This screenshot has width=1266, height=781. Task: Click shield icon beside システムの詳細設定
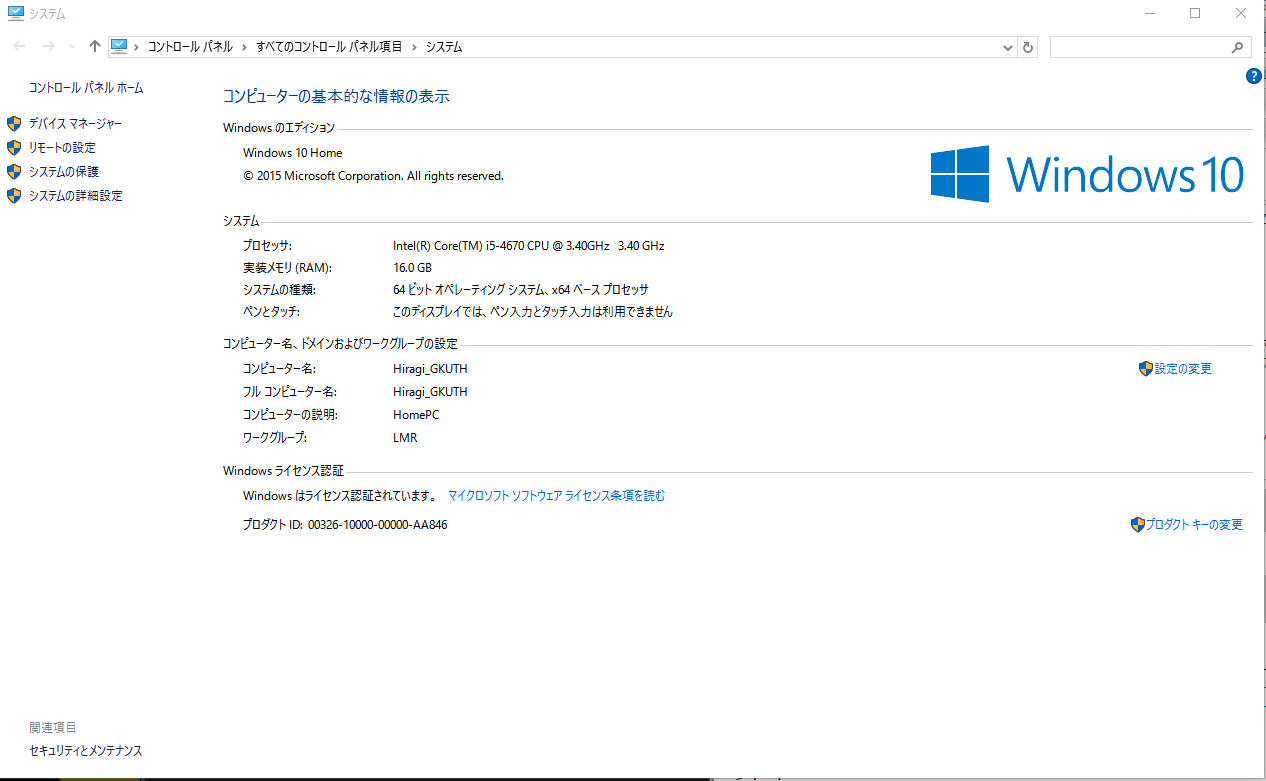tap(14, 196)
